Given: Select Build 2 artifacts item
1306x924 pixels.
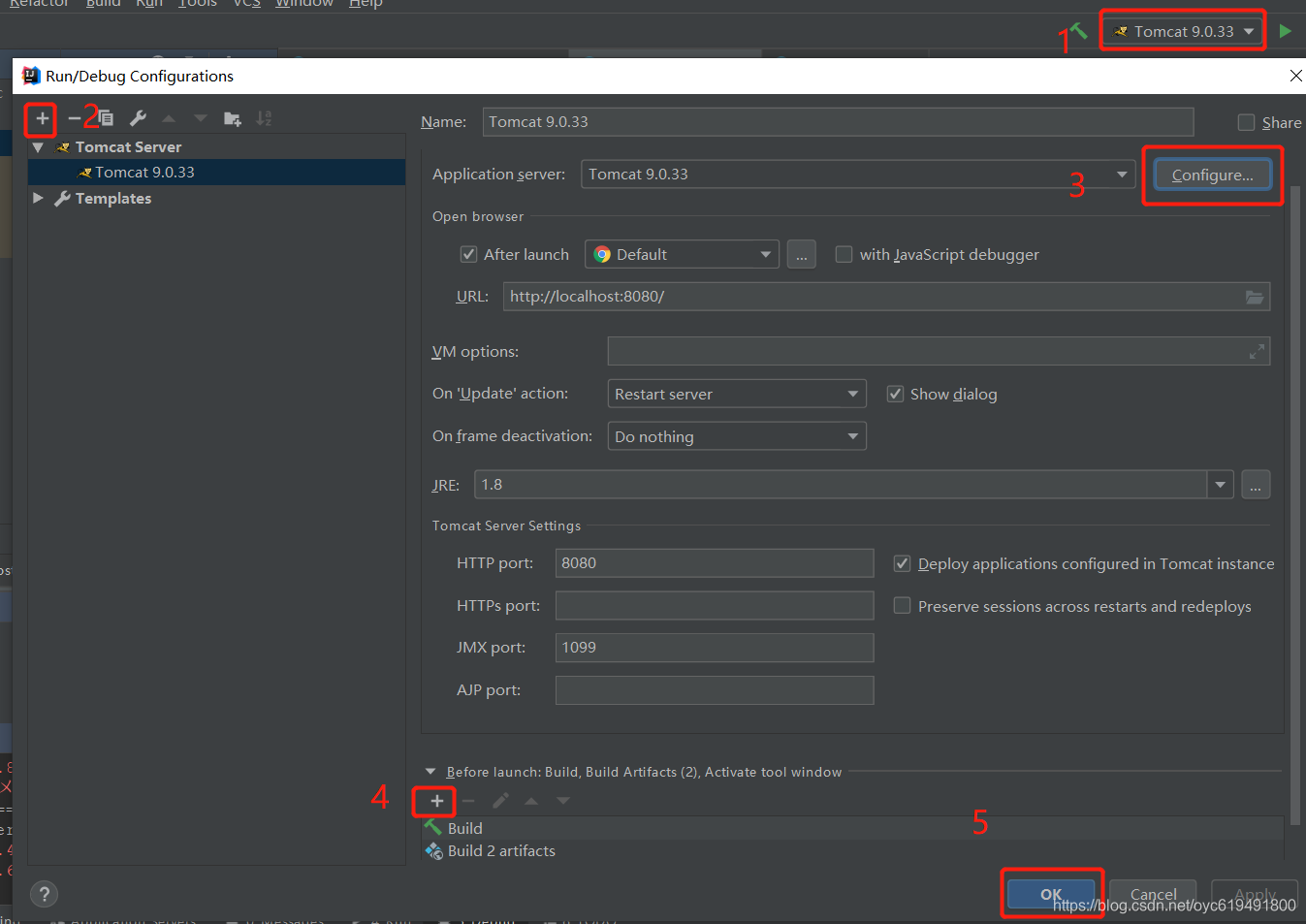Looking at the screenshot, I should click(x=853, y=850).
